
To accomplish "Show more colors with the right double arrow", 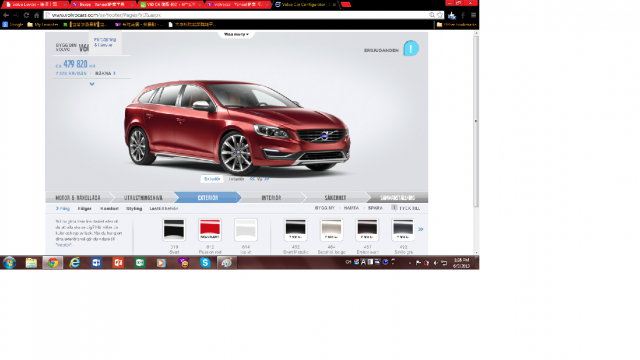I will click(x=420, y=229).
